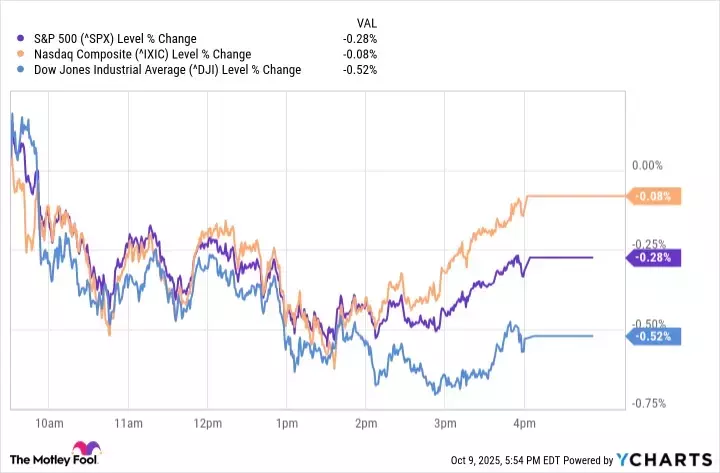This screenshot has width=720, height=473.
Task: Click the orange -0.08% end-of-line tag
Action: 654,196
